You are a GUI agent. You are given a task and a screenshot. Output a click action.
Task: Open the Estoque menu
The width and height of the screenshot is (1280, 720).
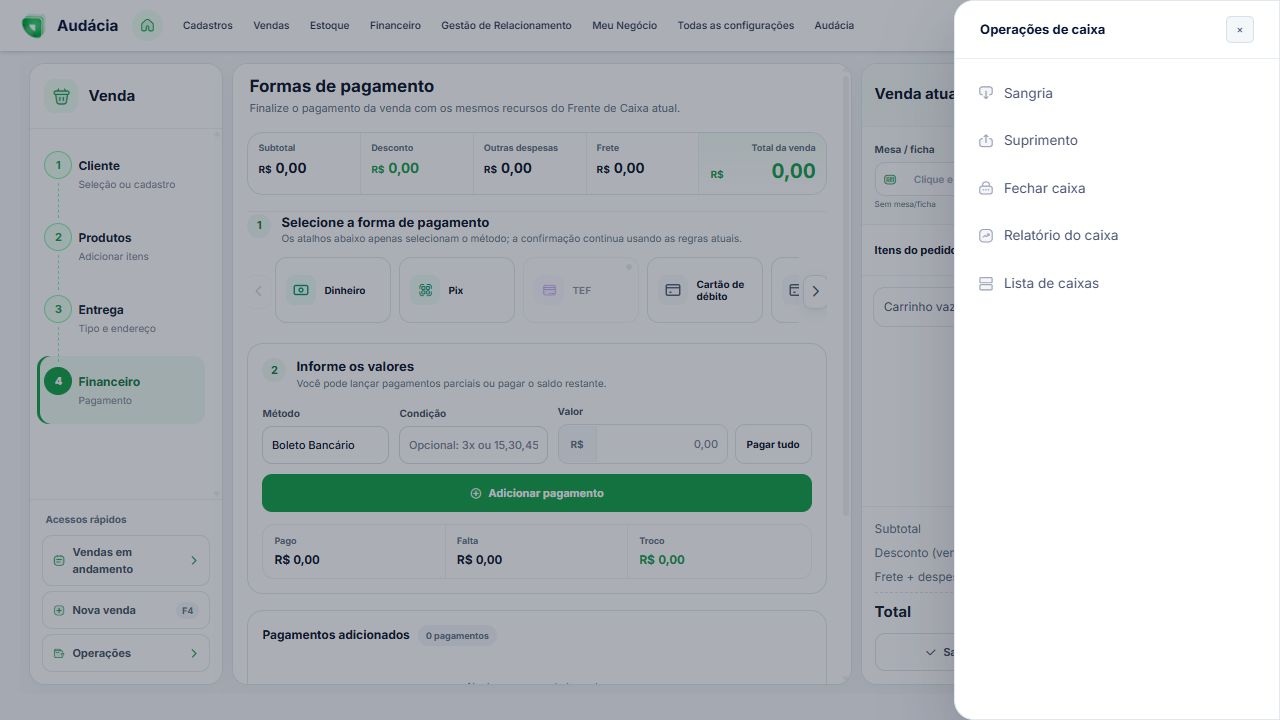(330, 25)
